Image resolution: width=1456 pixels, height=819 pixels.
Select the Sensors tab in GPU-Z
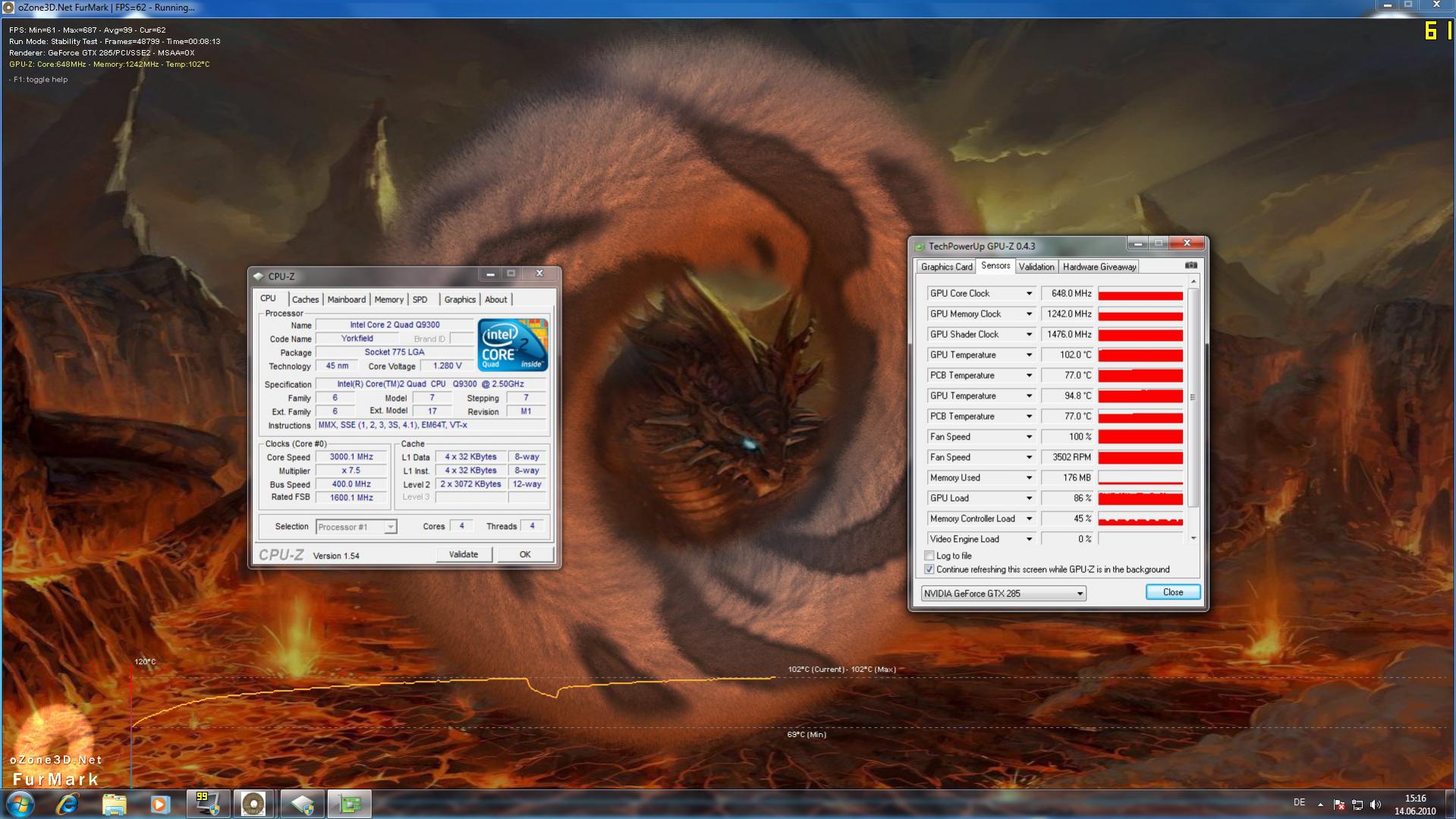(995, 266)
